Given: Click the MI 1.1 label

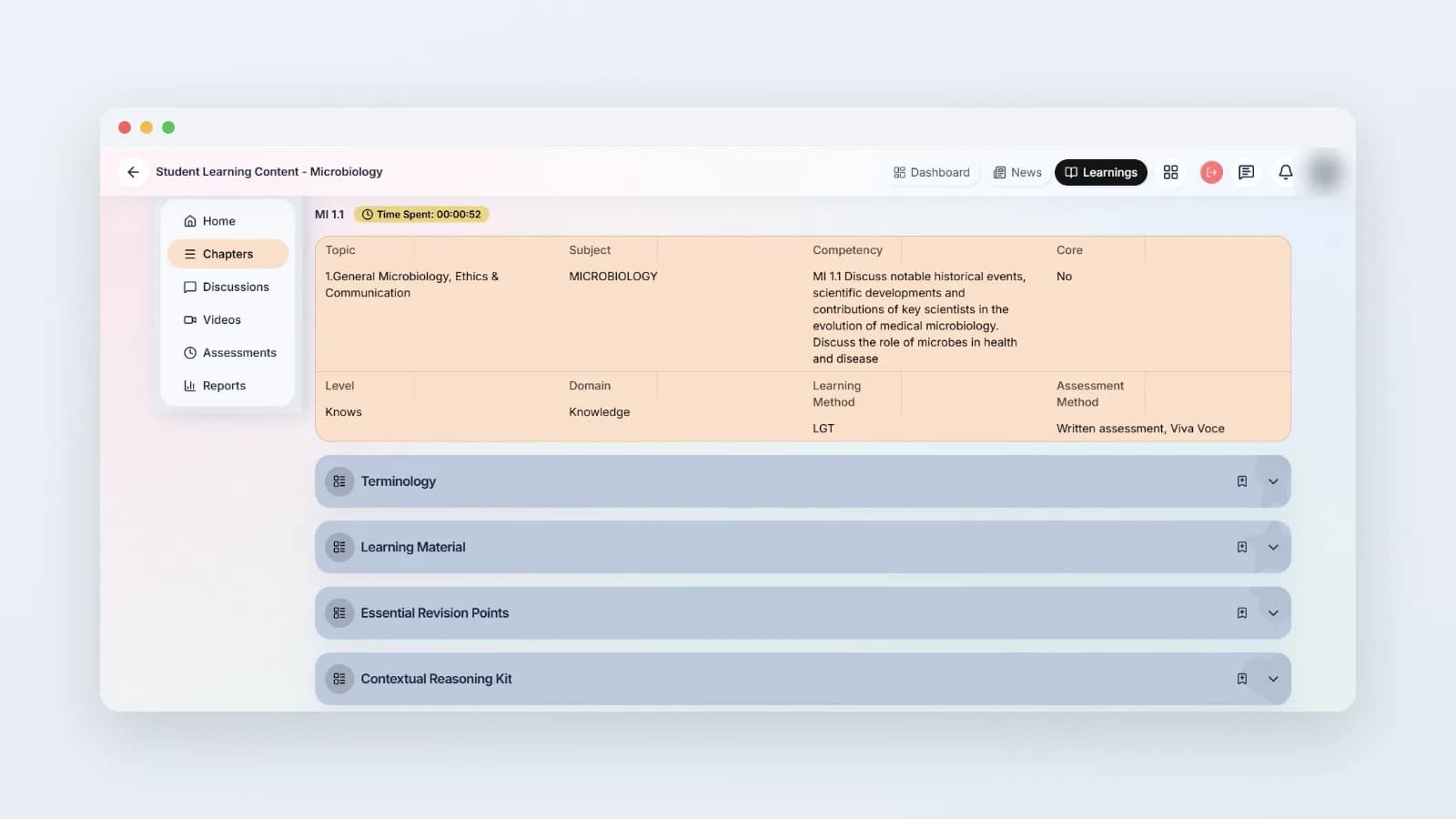Looking at the screenshot, I should click(x=329, y=215).
